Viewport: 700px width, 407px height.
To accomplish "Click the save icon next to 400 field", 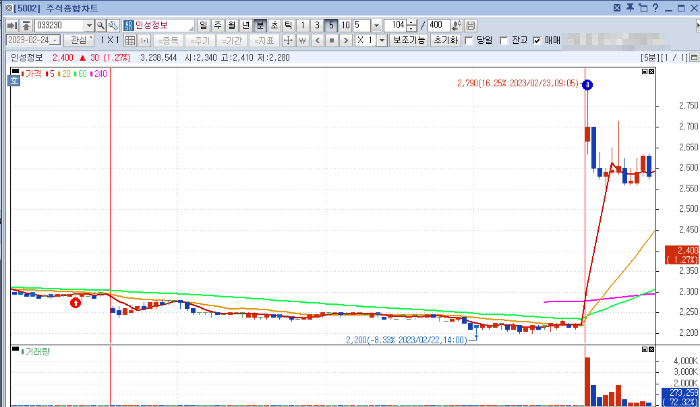I will (x=471, y=25).
